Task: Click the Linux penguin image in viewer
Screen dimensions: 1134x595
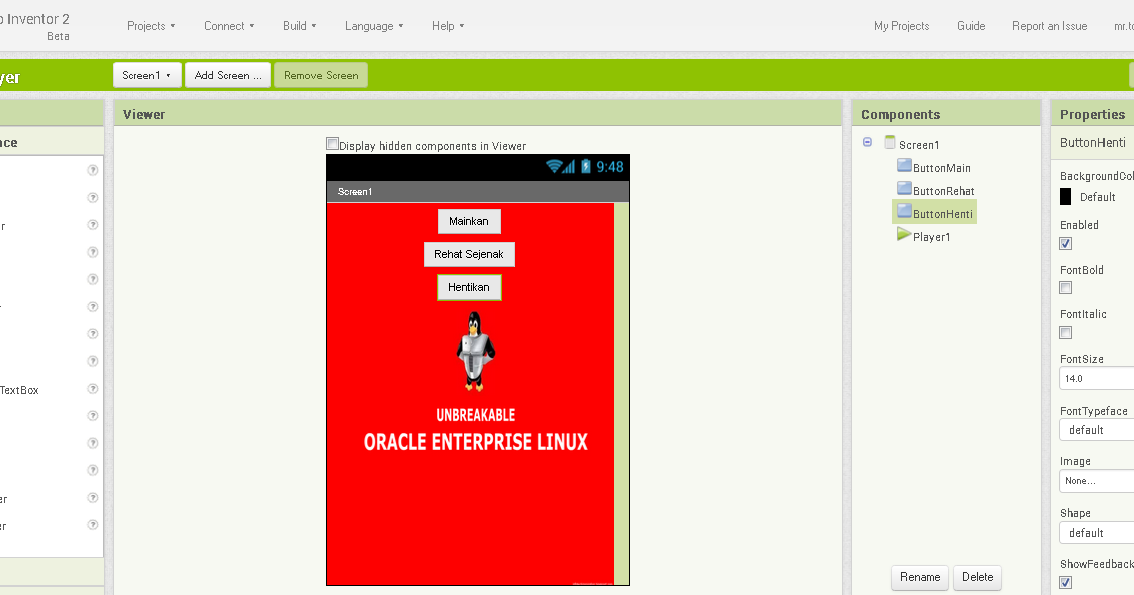Action: (475, 351)
